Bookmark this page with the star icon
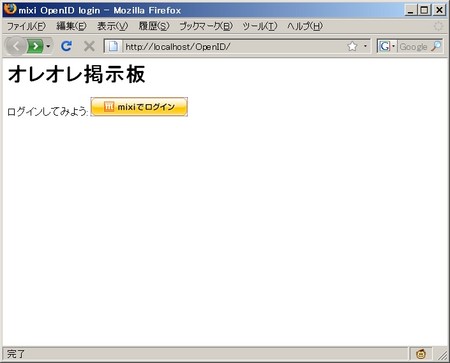Screen dimensions: 450x363 coord(352,46)
